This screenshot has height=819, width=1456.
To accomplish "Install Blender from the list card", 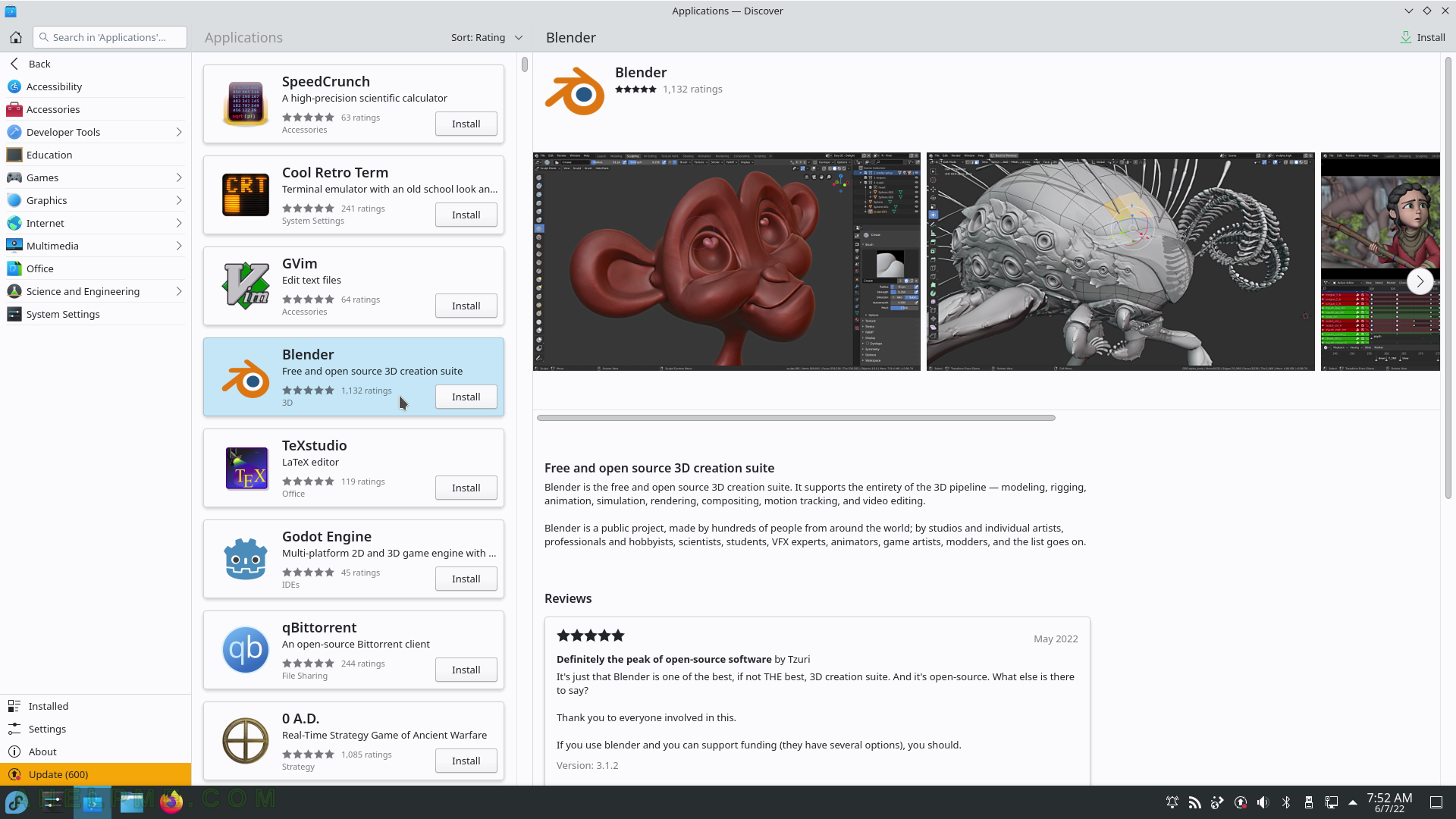I will tap(466, 397).
